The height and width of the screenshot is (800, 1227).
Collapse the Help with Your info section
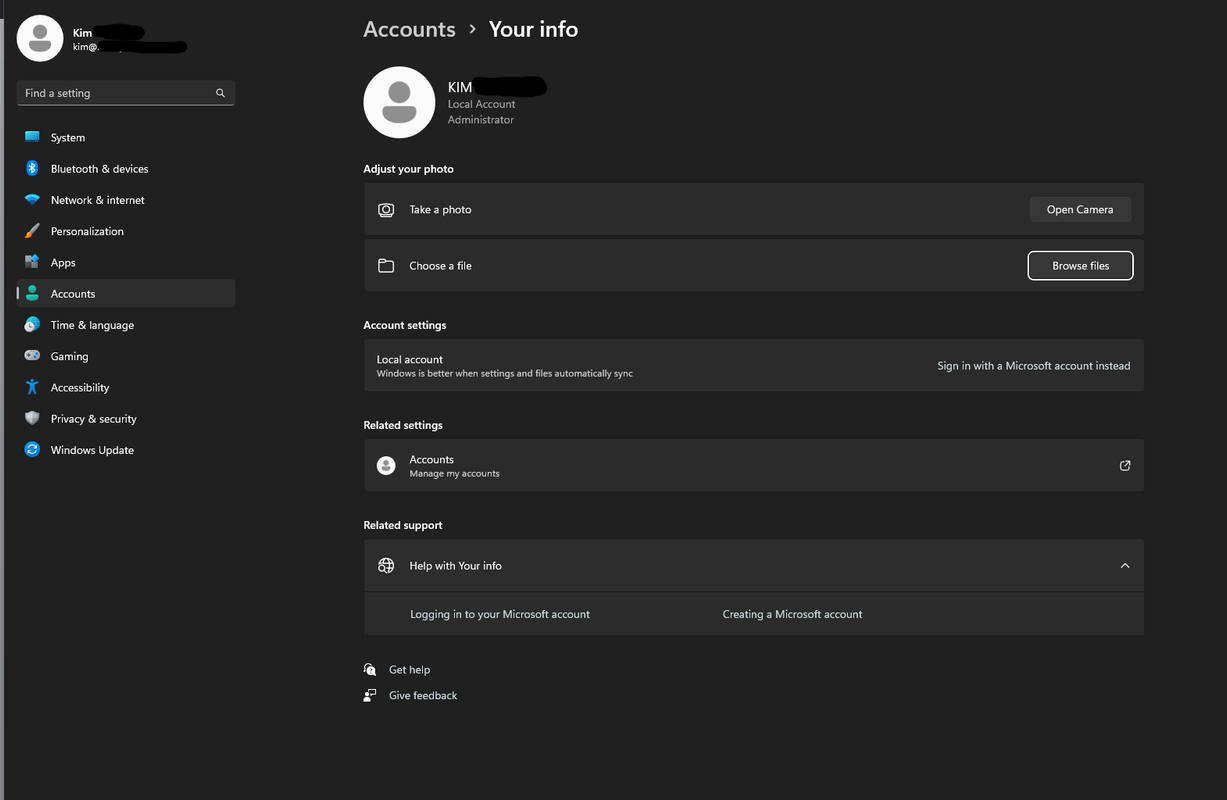(x=1125, y=565)
